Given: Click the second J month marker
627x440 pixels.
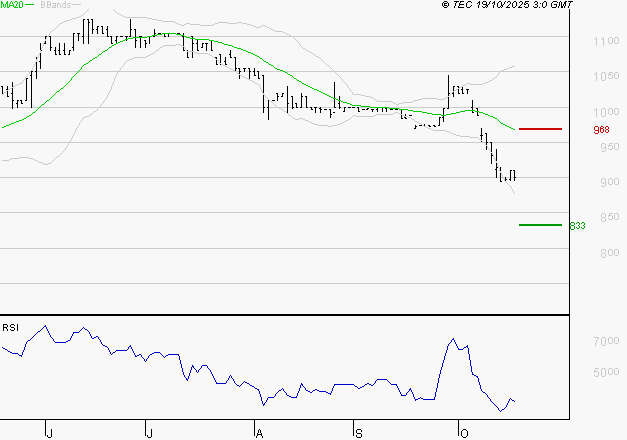Looking at the screenshot, I should (149, 434).
